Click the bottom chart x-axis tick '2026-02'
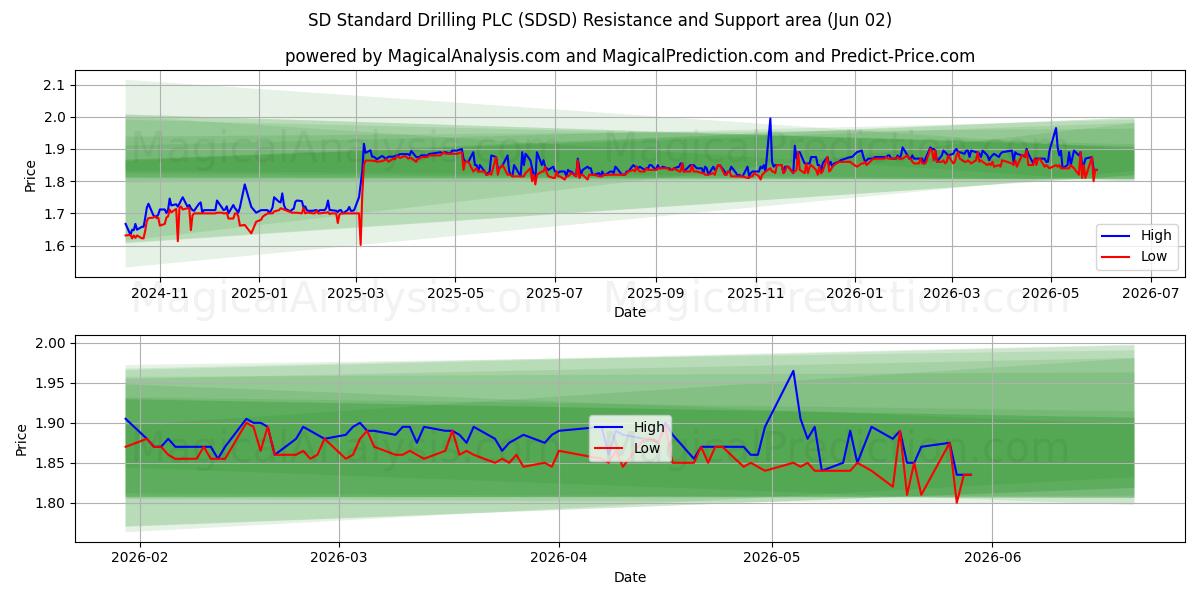Screen dimensions: 1200x600 pos(140,558)
